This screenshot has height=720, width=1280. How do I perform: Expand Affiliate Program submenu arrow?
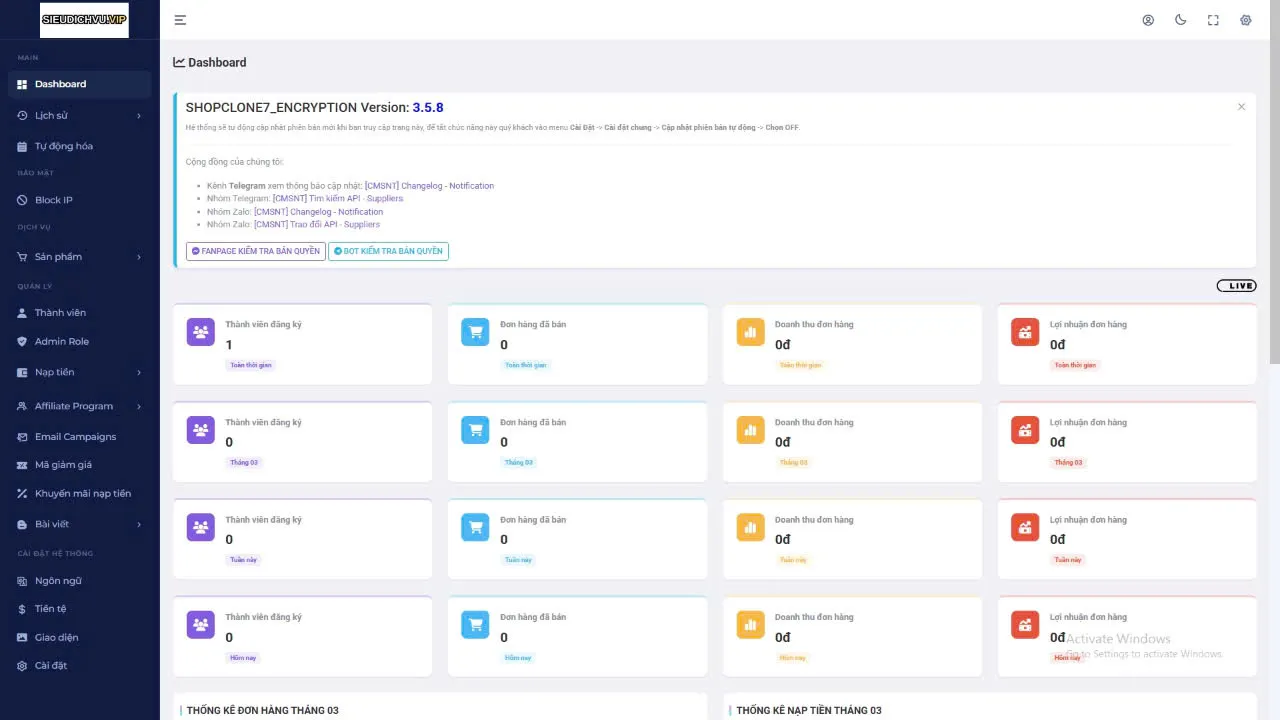tap(139, 407)
